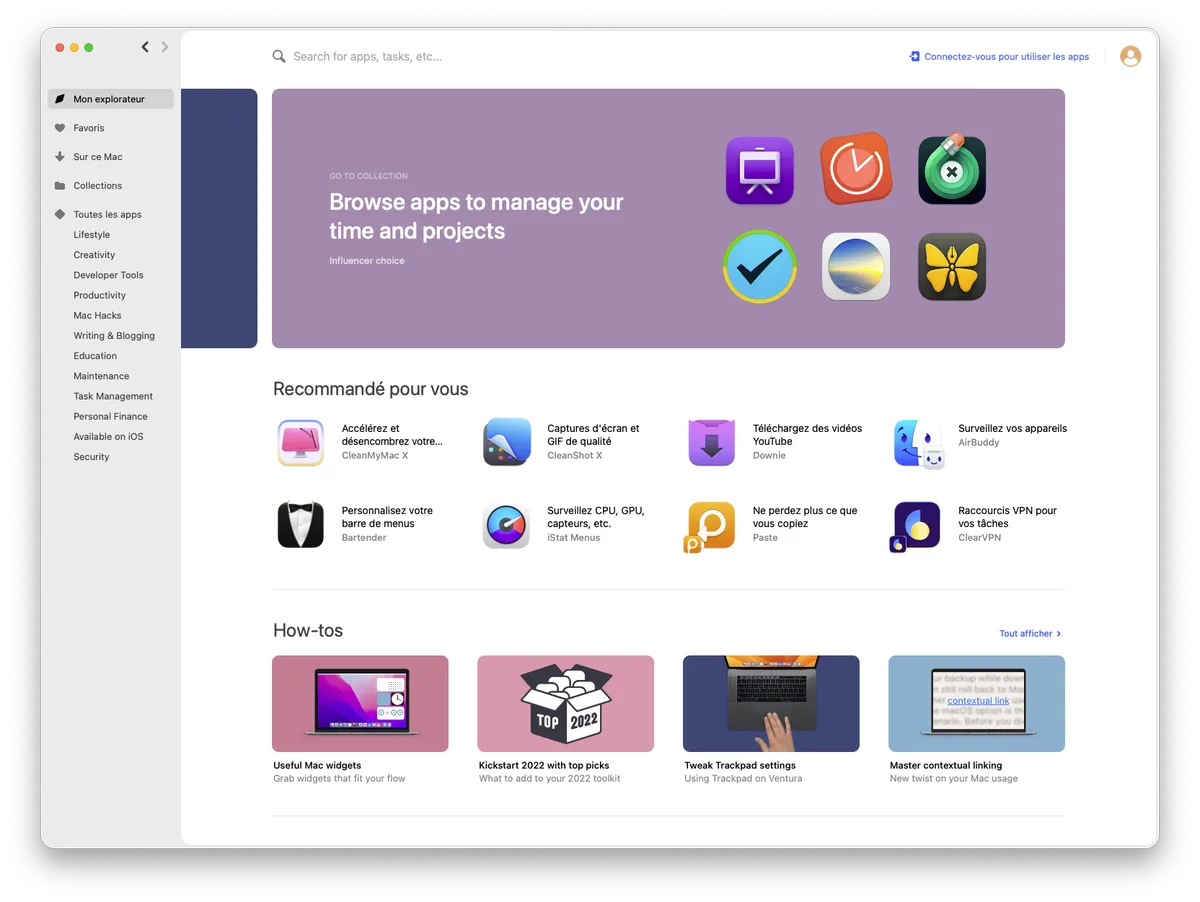Open the Mac Hacks category
Viewport: 1200px width, 902px height.
click(97, 315)
